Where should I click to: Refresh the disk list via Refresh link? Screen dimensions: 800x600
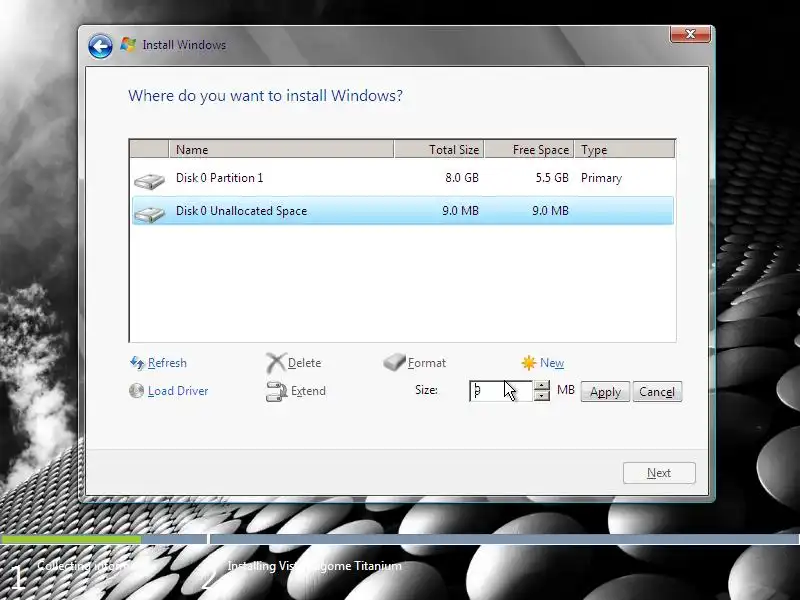167,363
